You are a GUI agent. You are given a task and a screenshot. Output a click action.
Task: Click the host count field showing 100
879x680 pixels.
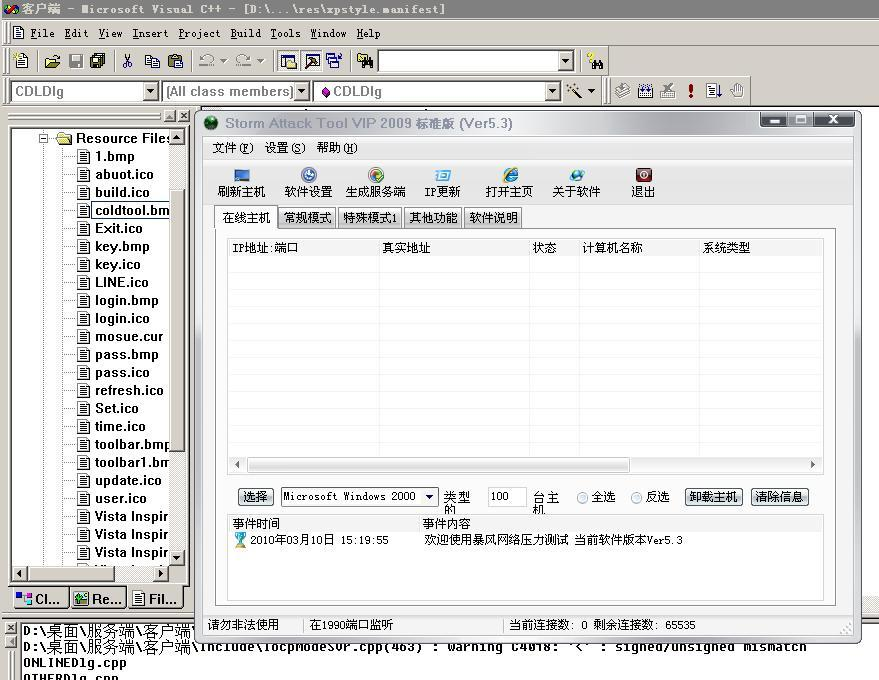point(507,497)
